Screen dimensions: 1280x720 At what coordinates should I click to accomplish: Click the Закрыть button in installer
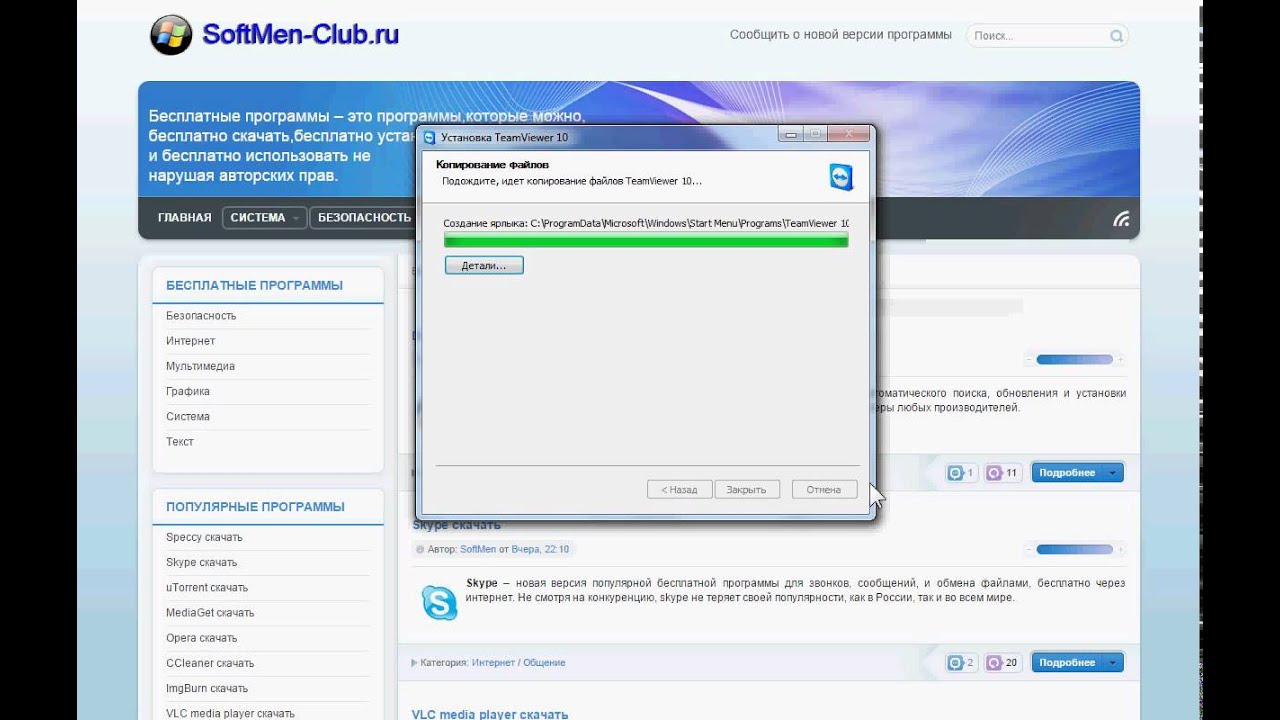[746, 490]
